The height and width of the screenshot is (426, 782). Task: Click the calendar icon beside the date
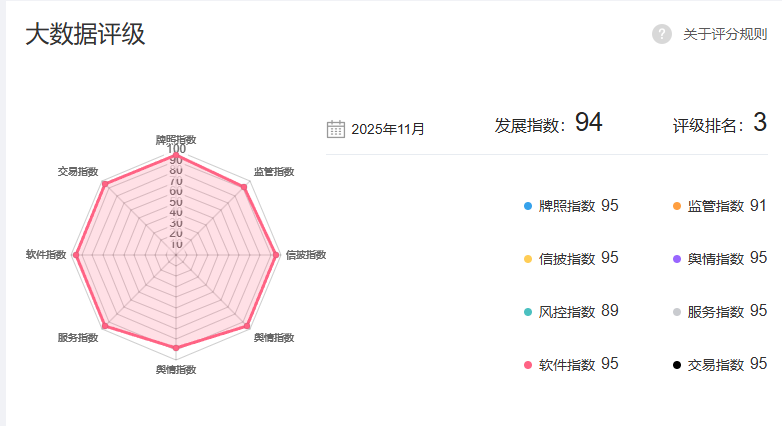(x=336, y=129)
